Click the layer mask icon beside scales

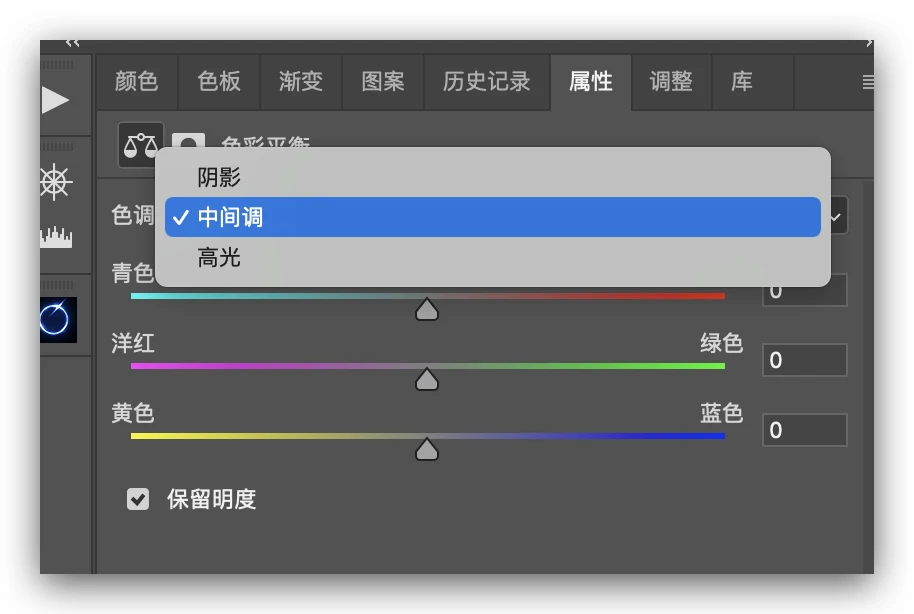(188, 142)
